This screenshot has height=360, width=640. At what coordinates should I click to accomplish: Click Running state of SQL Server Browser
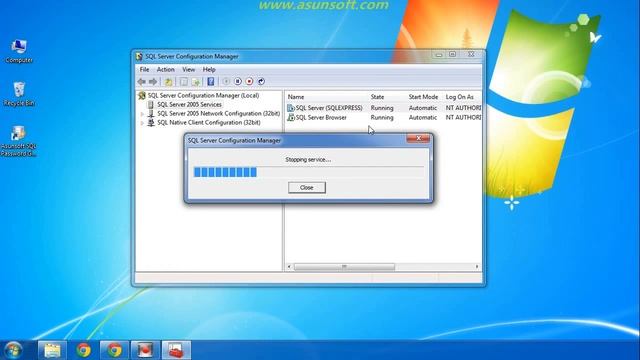382,118
